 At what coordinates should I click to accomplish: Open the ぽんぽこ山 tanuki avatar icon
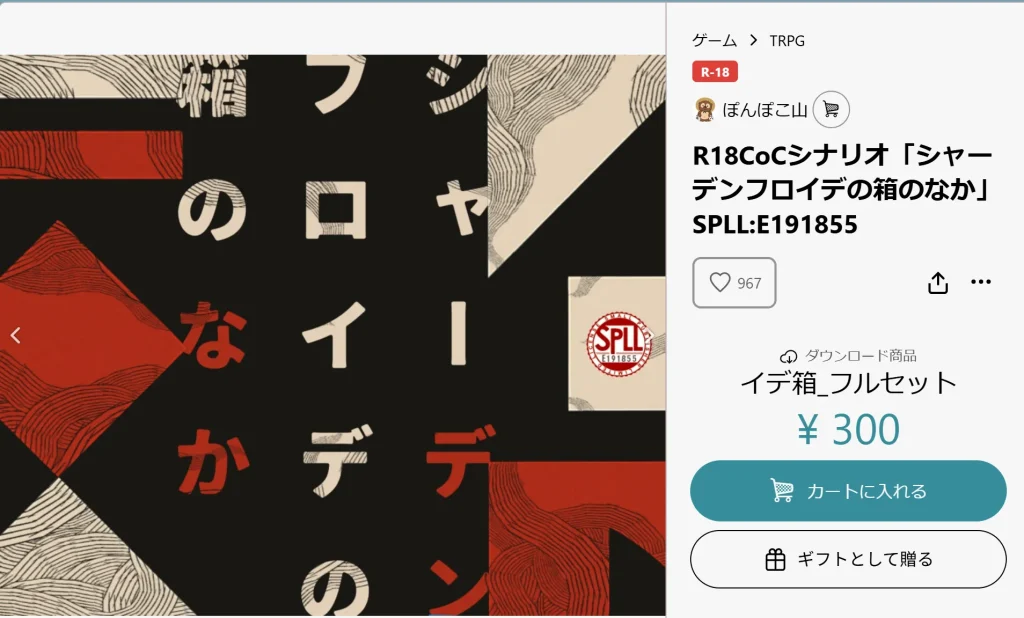[x=705, y=109]
